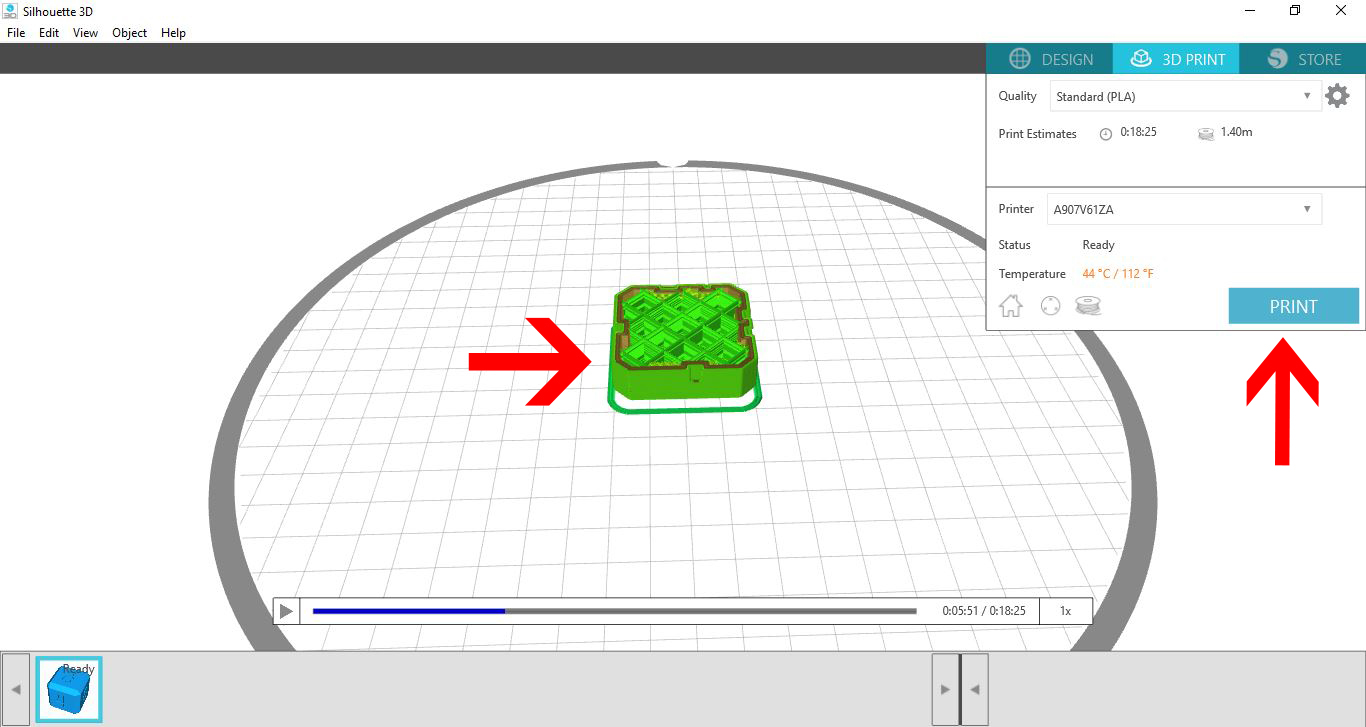Open the Quality Standard (PLA) dropdown
This screenshot has width=1366, height=727.
(x=1185, y=97)
